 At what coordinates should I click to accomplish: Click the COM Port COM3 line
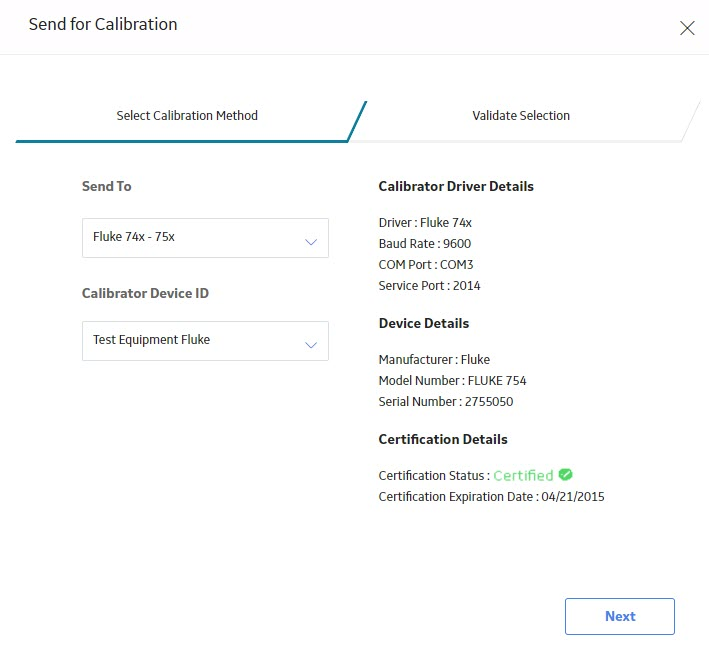426,265
